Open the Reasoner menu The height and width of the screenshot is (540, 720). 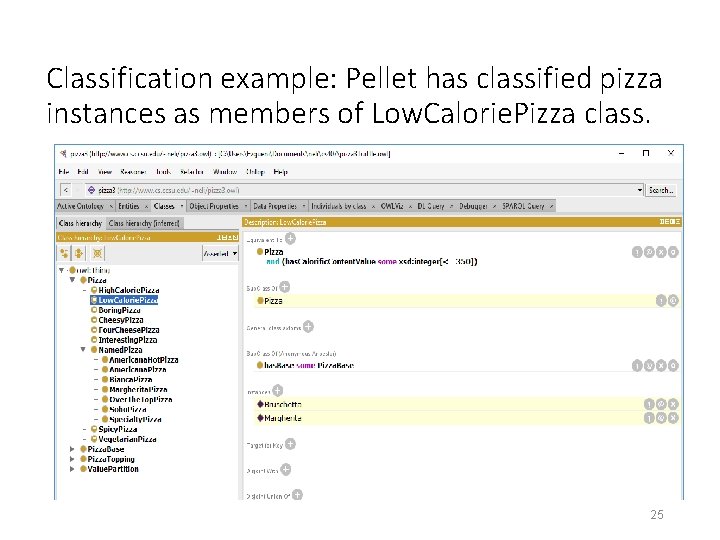133,172
